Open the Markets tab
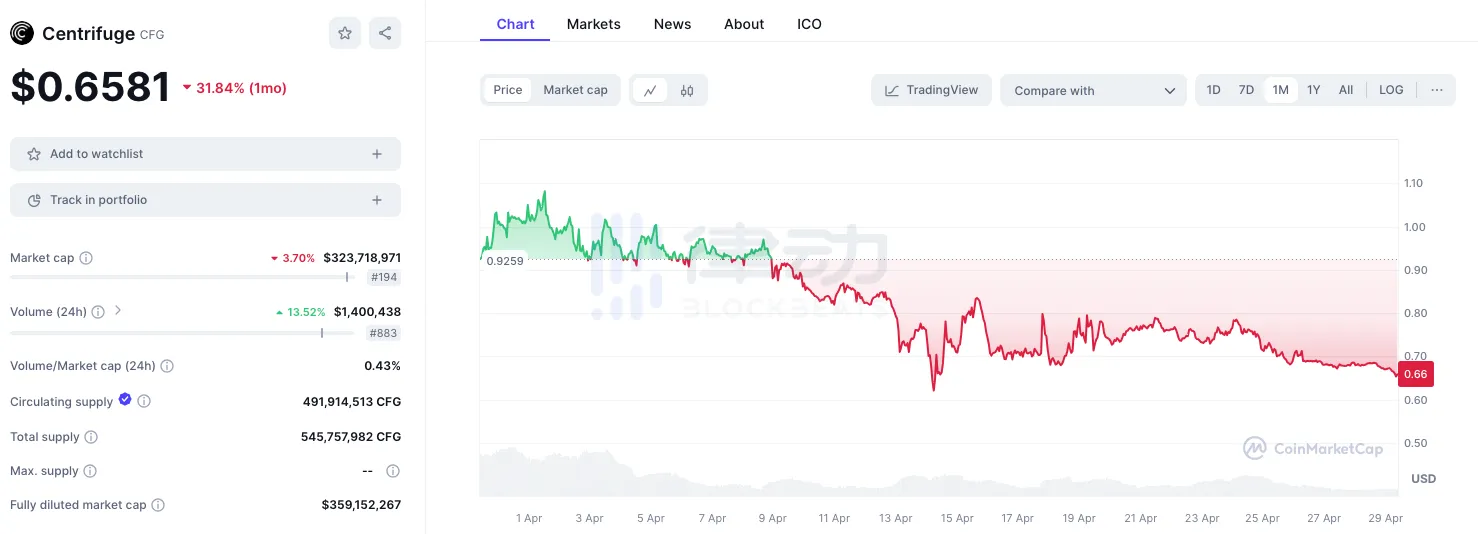The image size is (1478, 534). point(593,24)
